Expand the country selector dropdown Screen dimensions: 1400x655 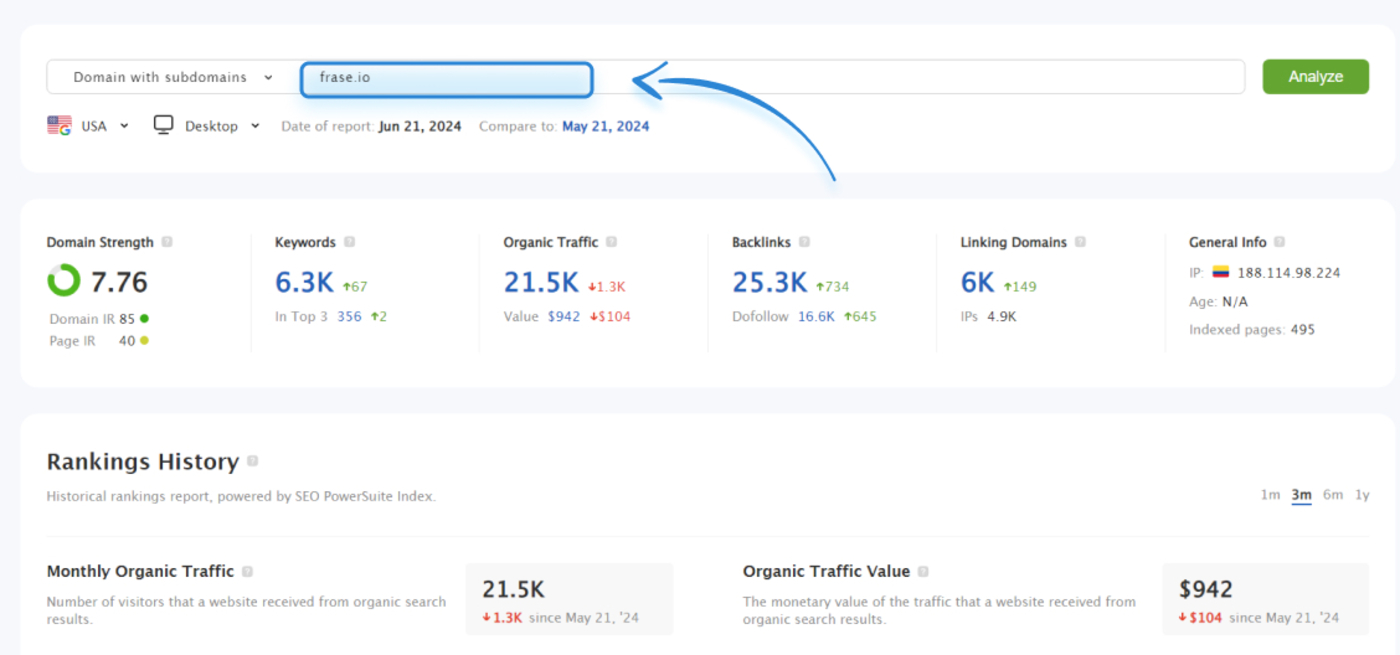coord(124,125)
